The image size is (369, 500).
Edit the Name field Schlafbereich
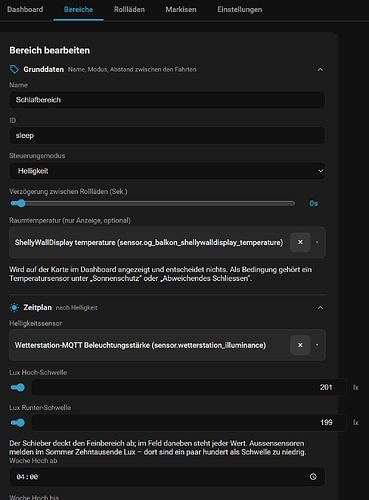[x=167, y=100]
